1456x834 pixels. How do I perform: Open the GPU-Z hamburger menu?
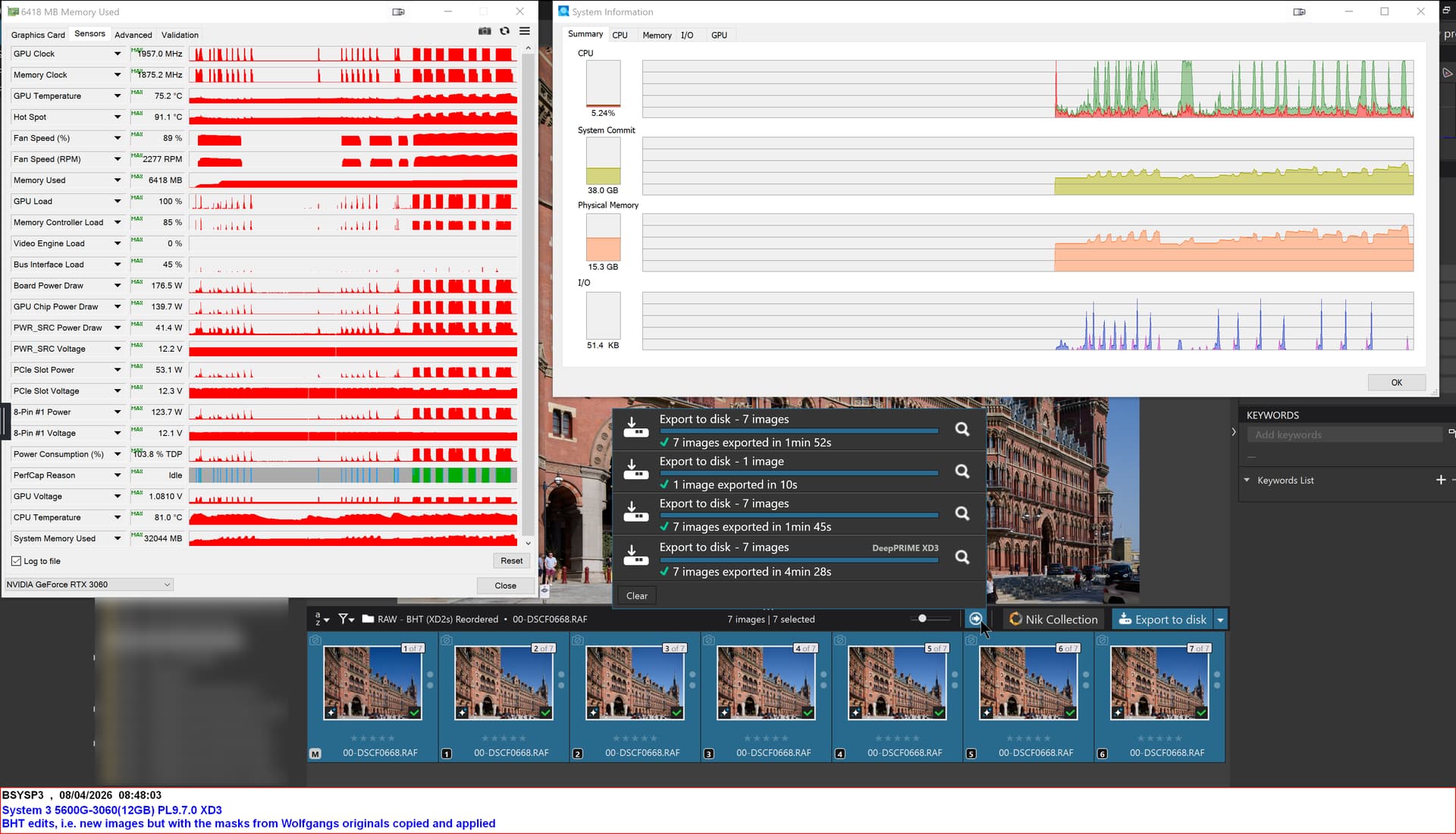pyautogui.click(x=524, y=31)
